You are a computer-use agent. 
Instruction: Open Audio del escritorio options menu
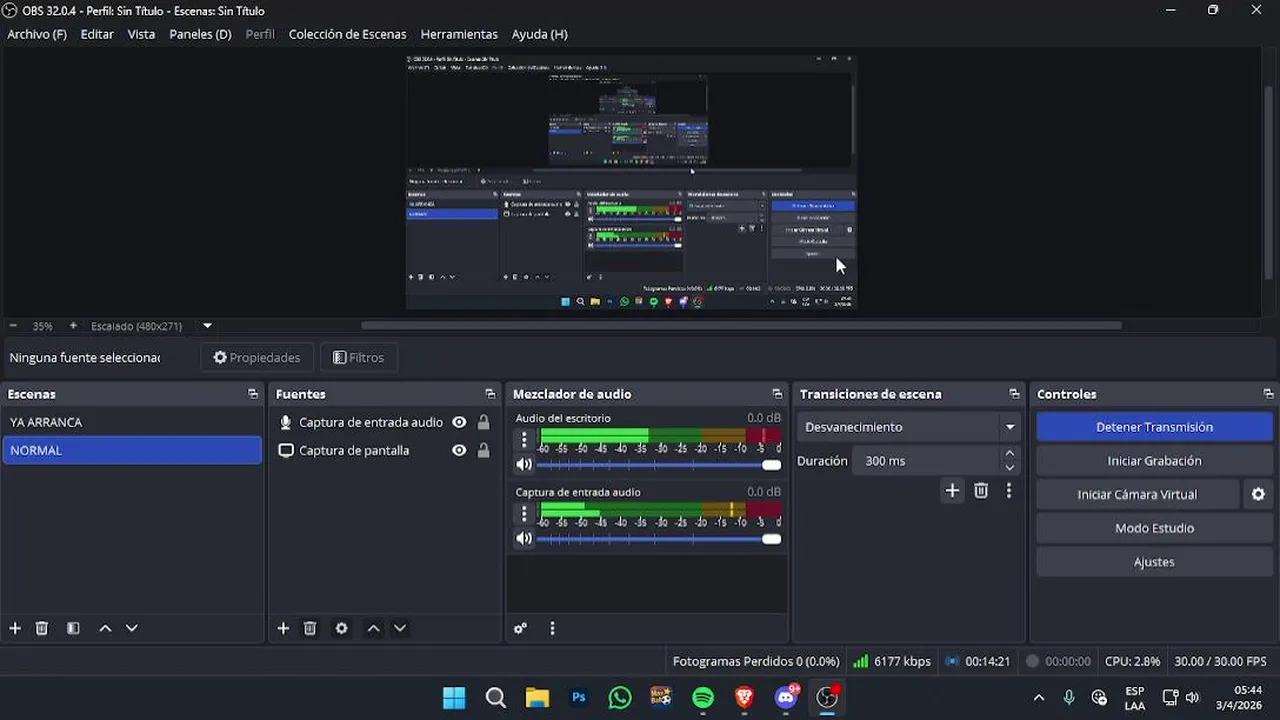point(524,439)
